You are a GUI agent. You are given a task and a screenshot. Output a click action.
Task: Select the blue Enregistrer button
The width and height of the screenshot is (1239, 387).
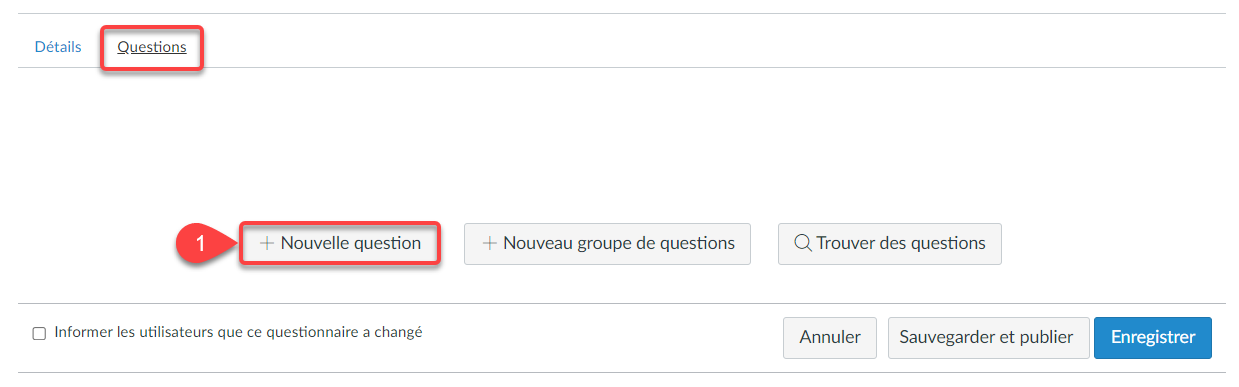pos(1153,338)
